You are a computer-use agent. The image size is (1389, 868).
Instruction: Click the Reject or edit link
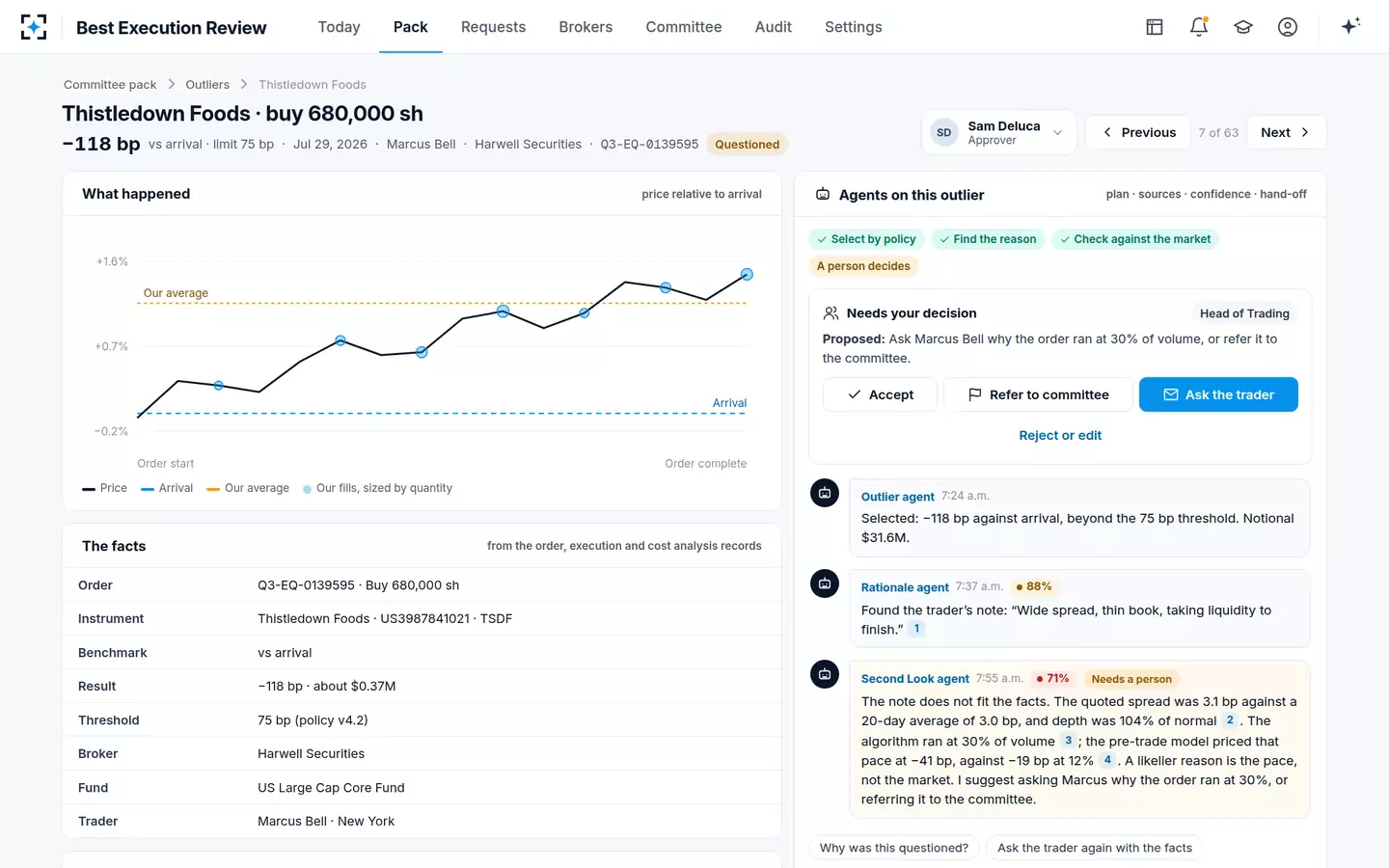[x=1060, y=436]
